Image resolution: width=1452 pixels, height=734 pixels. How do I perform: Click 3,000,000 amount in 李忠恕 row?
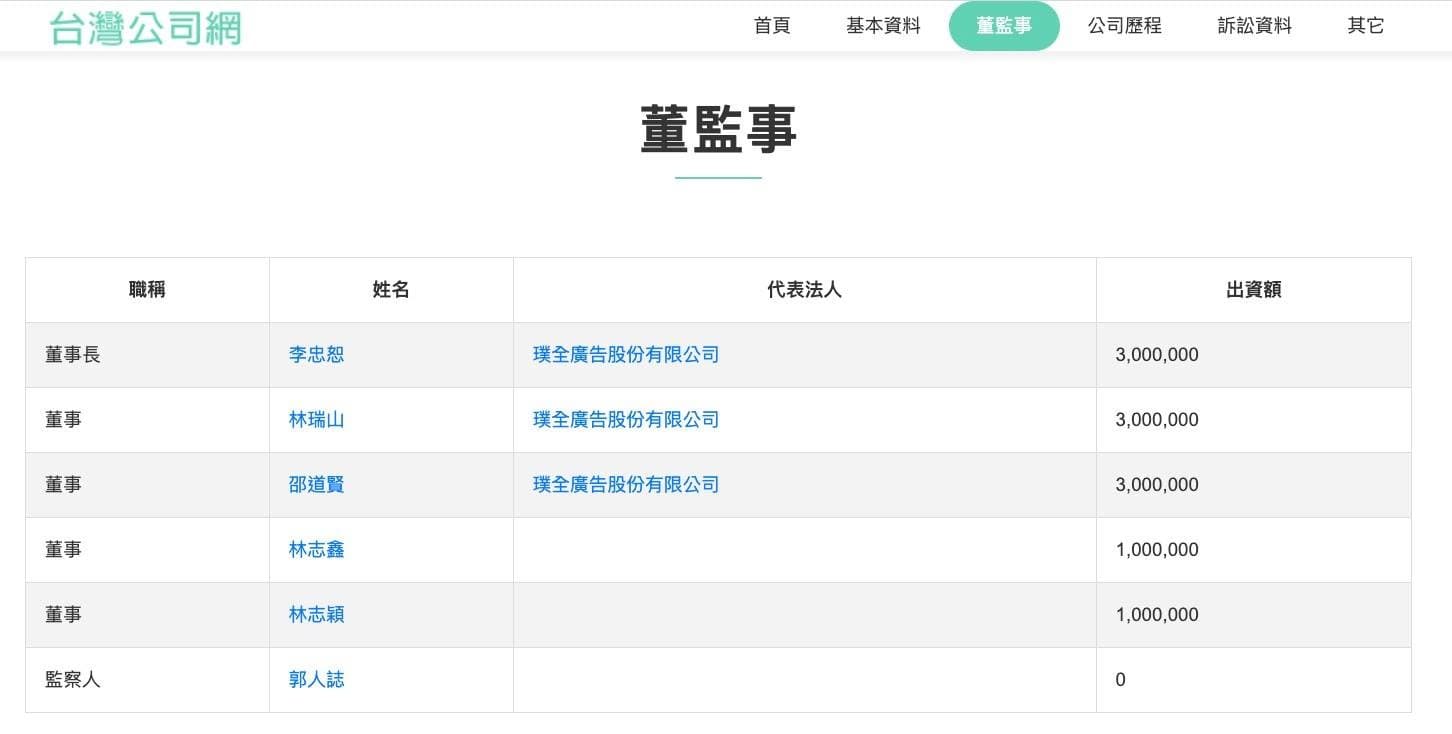point(1157,355)
